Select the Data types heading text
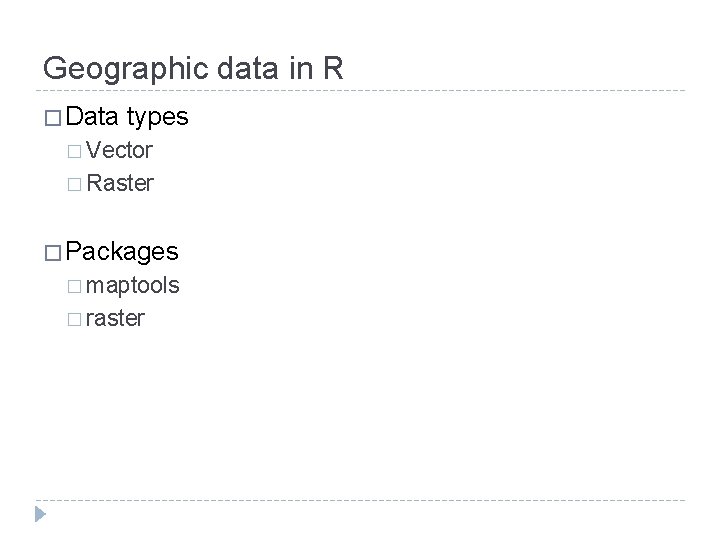The height and width of the screenshot is (540, 720). pos(127,117)
